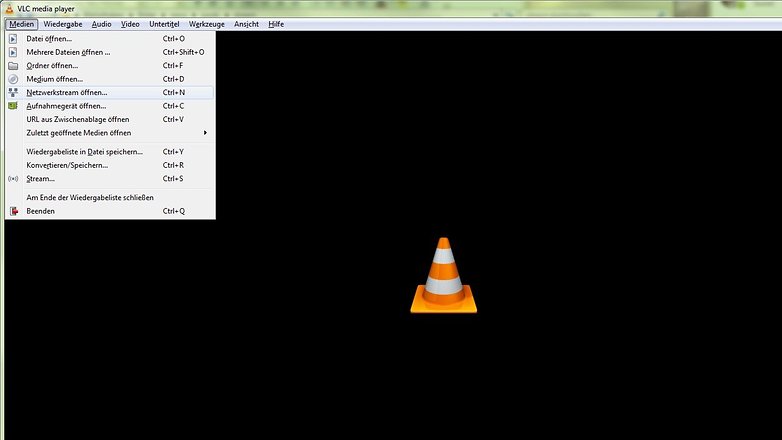
Task: Open the Werkzeuge menu
Action: [x=206, y=24]
